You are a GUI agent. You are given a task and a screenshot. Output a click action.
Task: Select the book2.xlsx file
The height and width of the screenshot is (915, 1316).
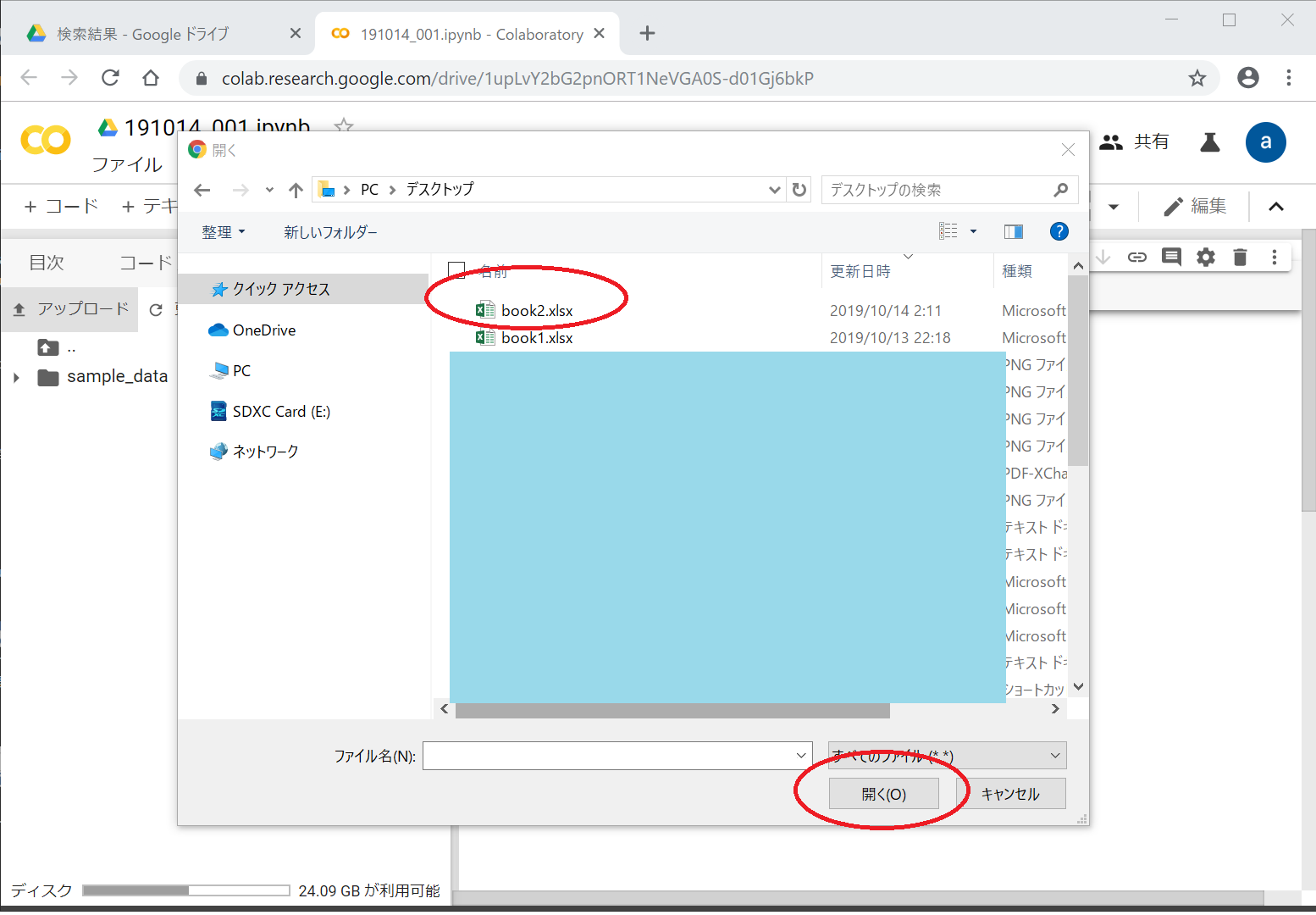click(536, 311)
